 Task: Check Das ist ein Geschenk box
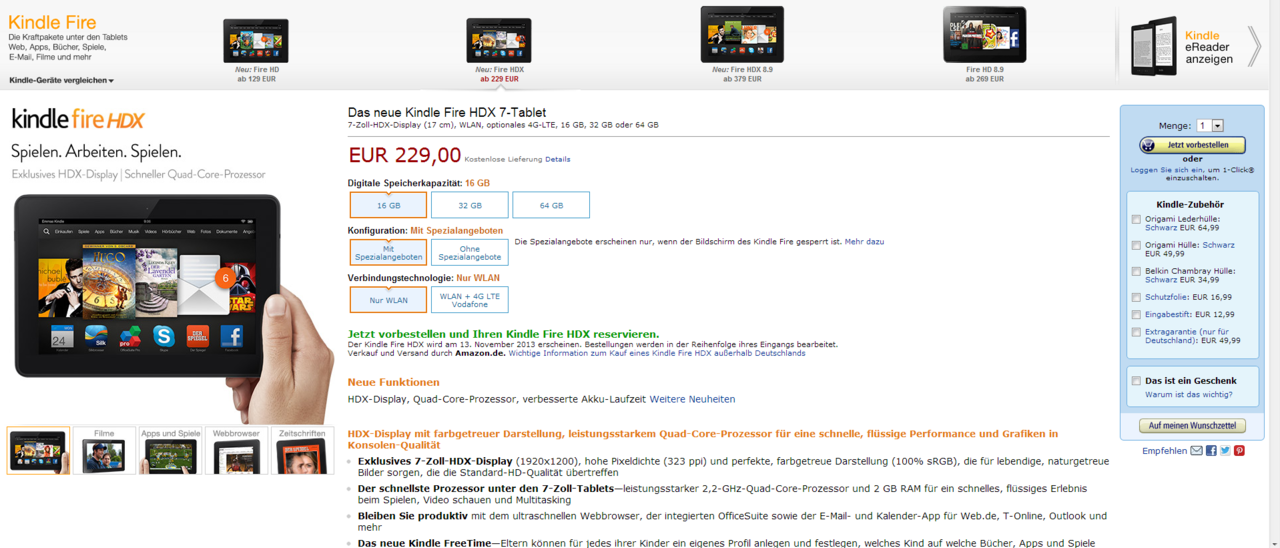[x=1136, y=381]
